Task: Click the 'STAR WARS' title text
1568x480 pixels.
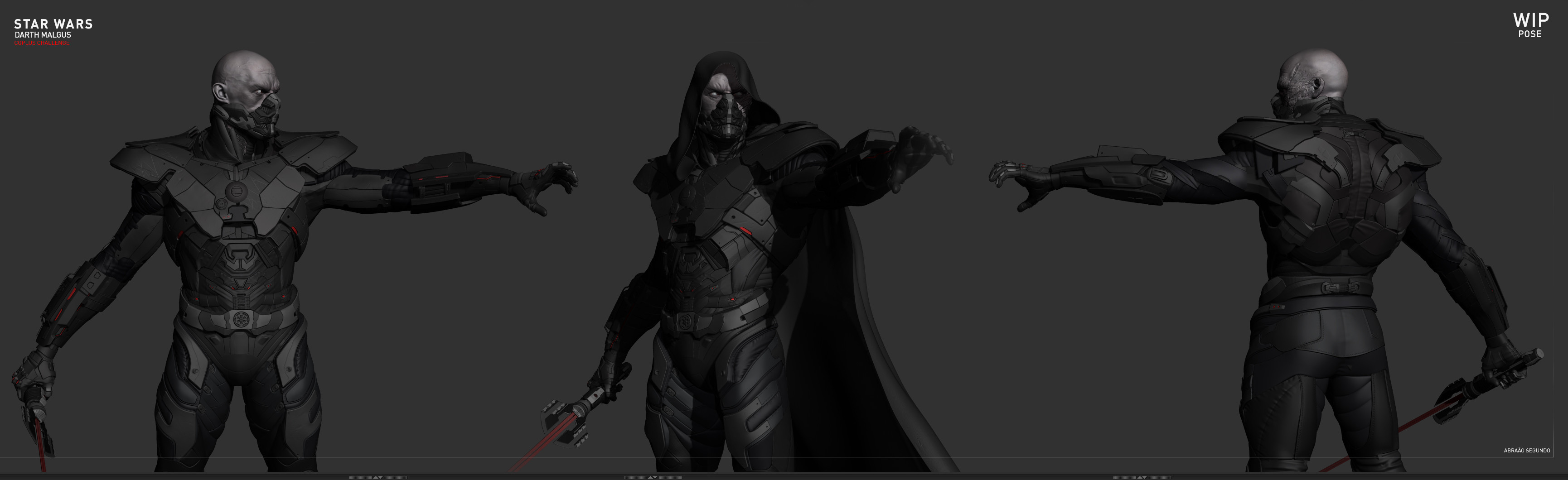Action: [x=53, y=24]
